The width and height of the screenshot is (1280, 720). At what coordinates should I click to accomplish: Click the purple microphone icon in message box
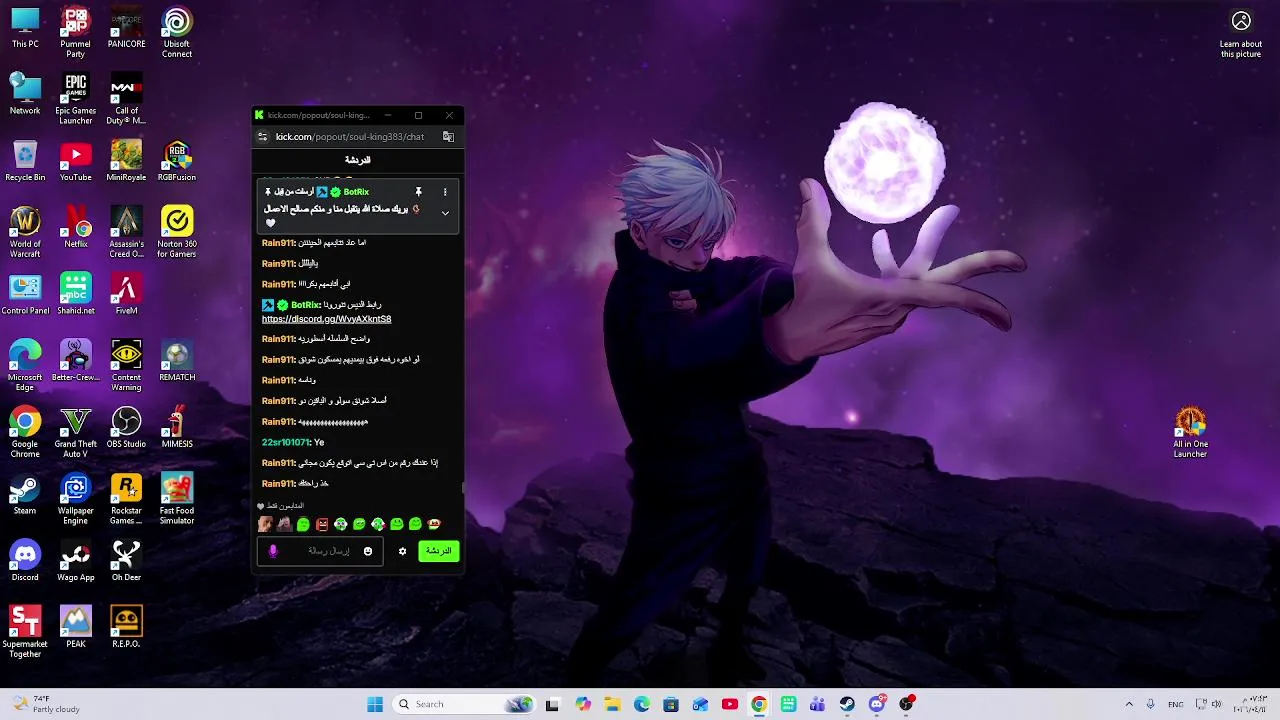click(273, 551)
